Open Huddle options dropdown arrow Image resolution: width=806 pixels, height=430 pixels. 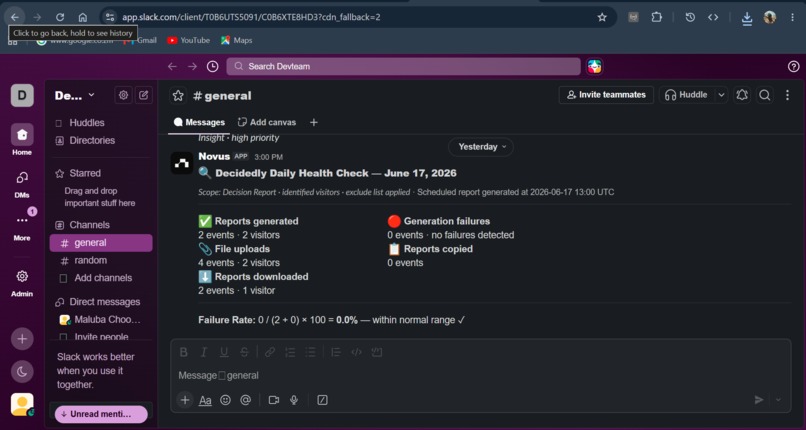point(721,95)
